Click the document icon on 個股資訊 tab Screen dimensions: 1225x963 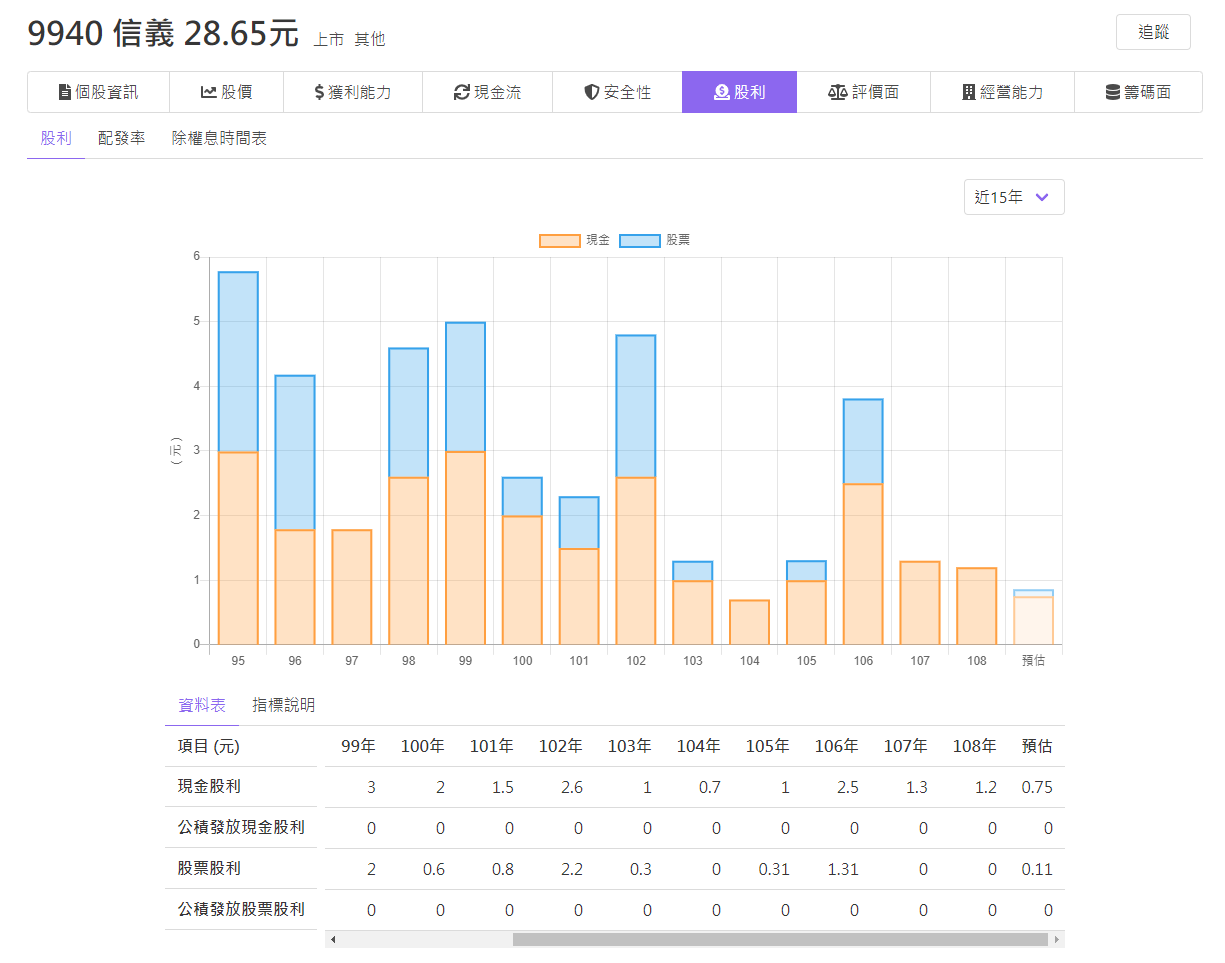coord(65,92)
